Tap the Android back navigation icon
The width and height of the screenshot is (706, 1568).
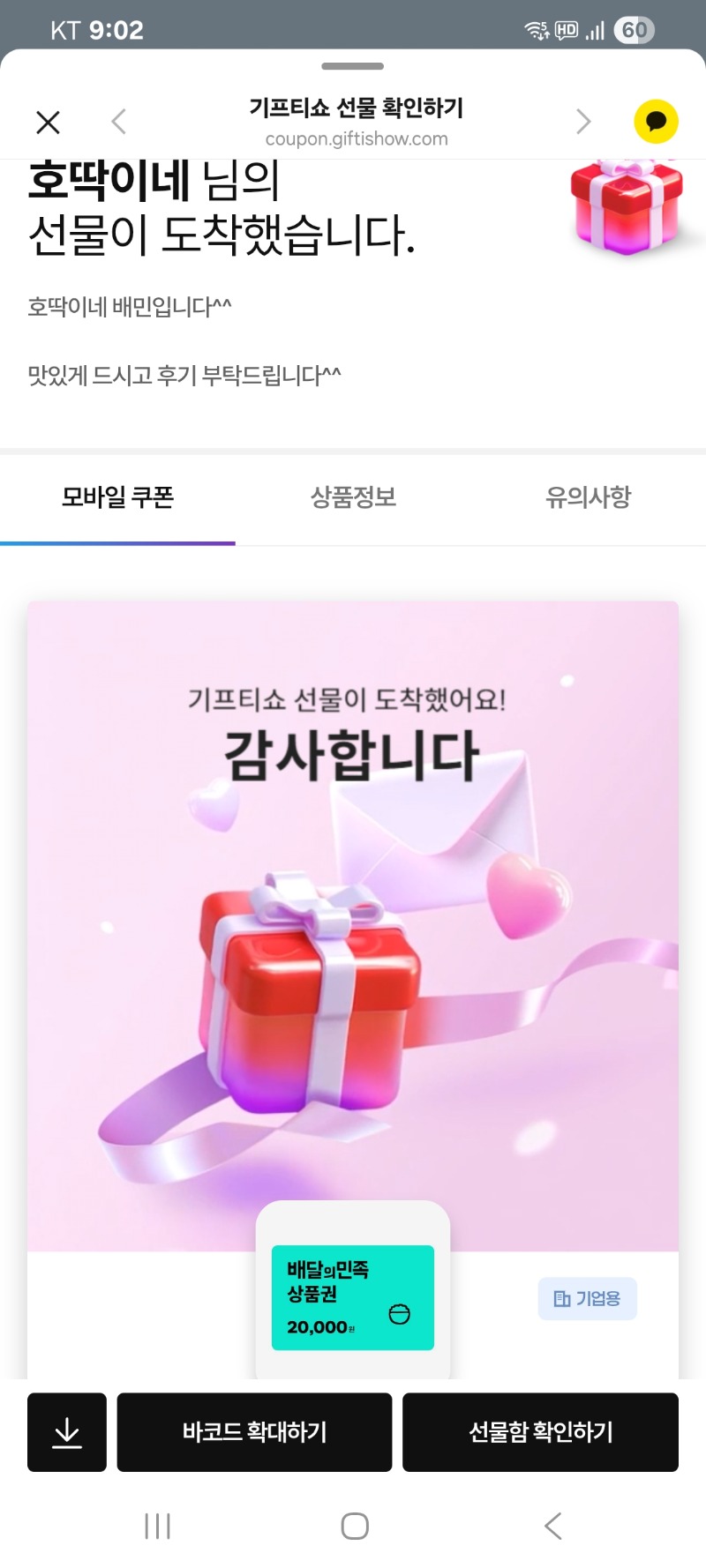click(553, 1526)
